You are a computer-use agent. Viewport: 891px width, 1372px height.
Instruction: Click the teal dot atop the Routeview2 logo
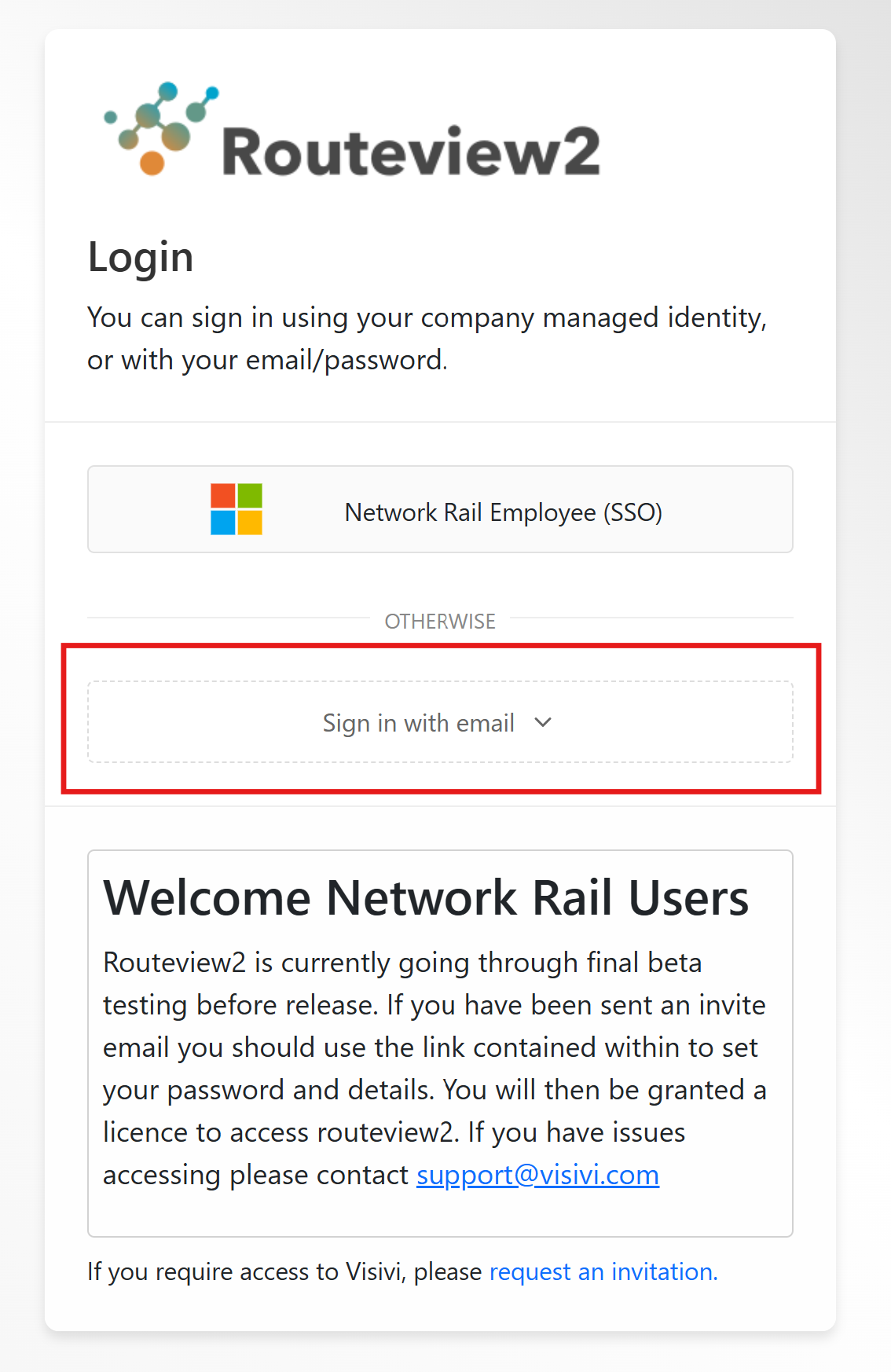pyautogui.click(x=167, y=92)
